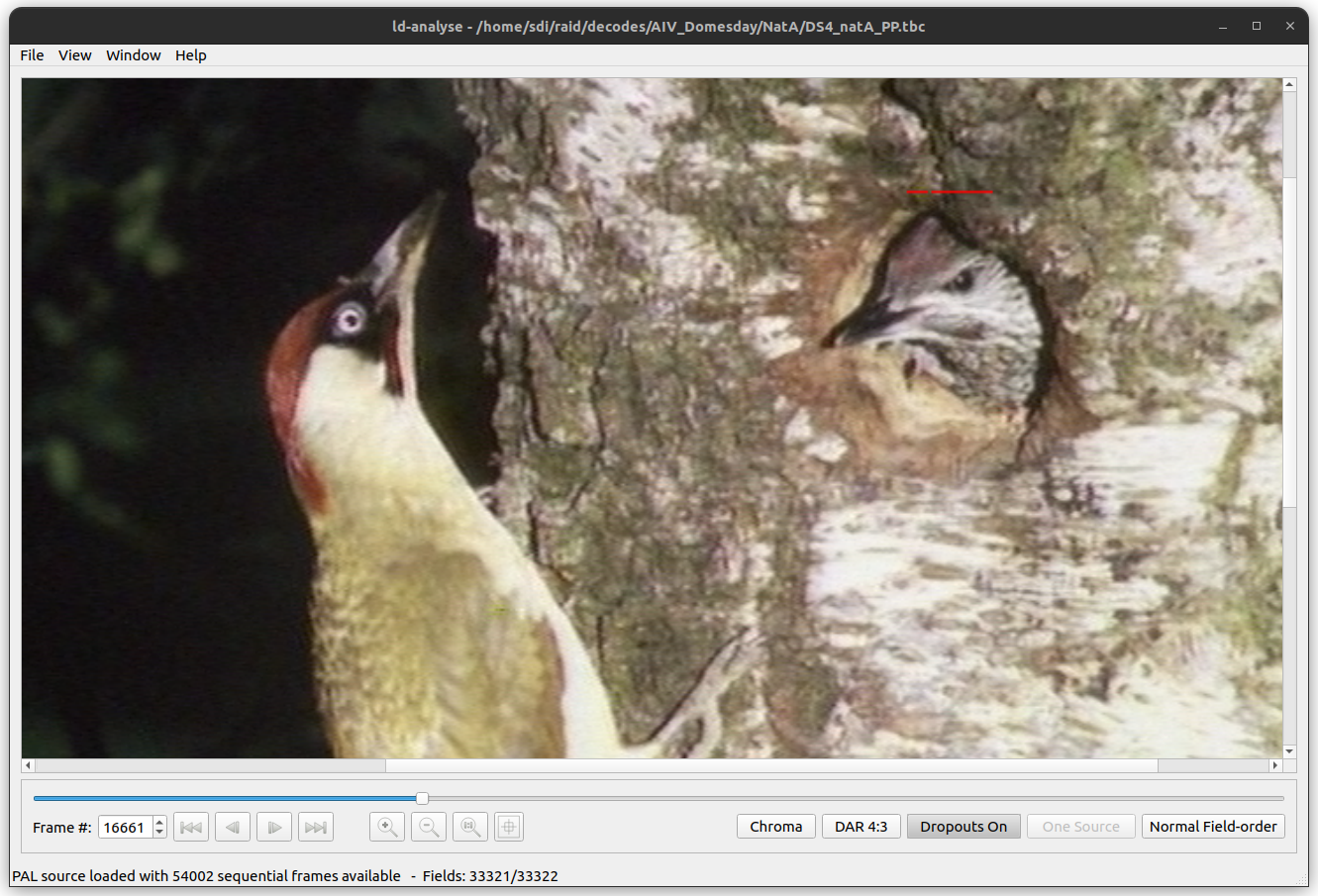The image size is (1318, 896).
Task: Switch the Chroma source view mode
Action: point(776,827)
